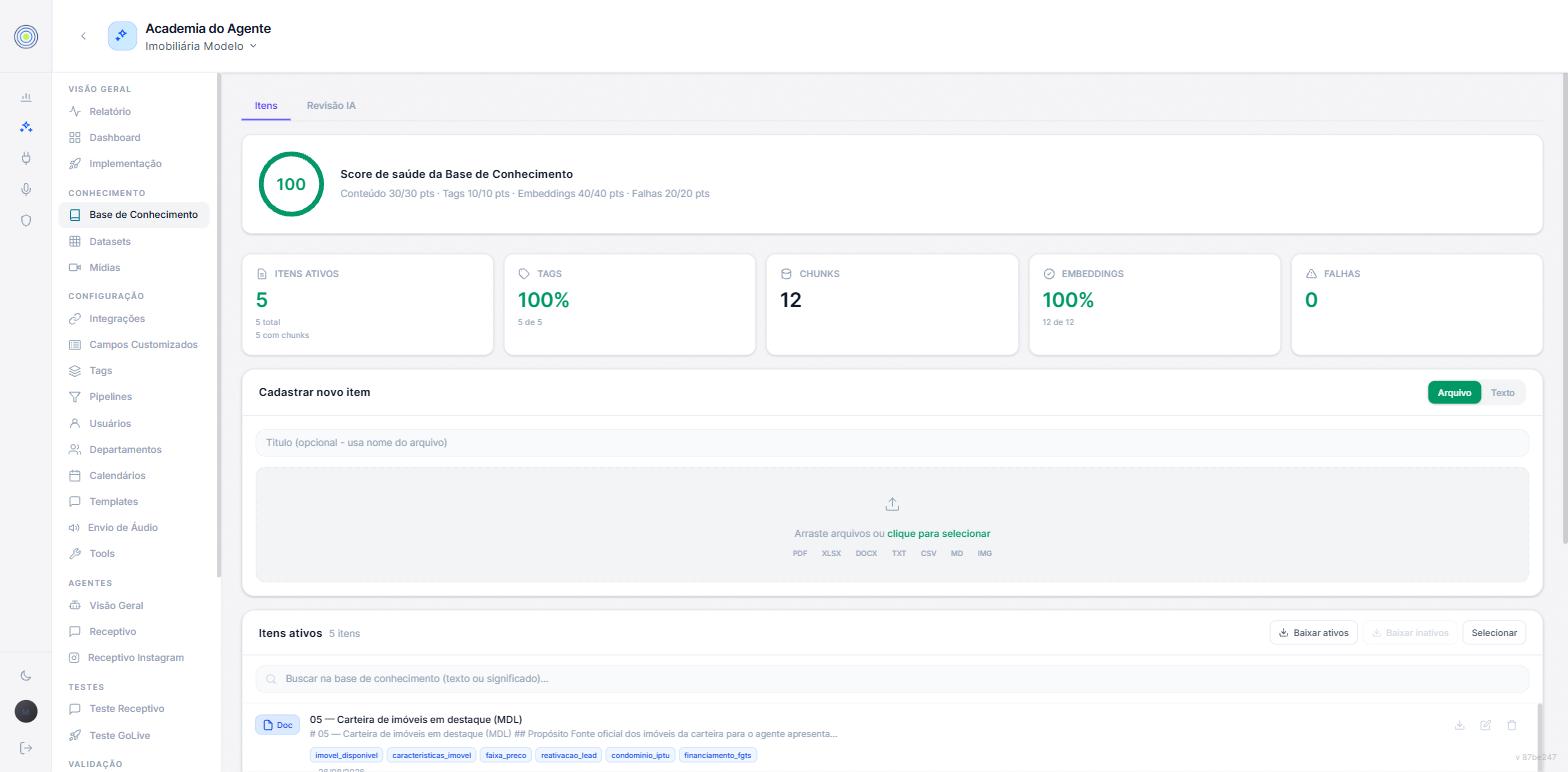Click the Usuários person icon in sidebar
The height and width of the screenshot is (772, 1568).
(x=75, y=424)
